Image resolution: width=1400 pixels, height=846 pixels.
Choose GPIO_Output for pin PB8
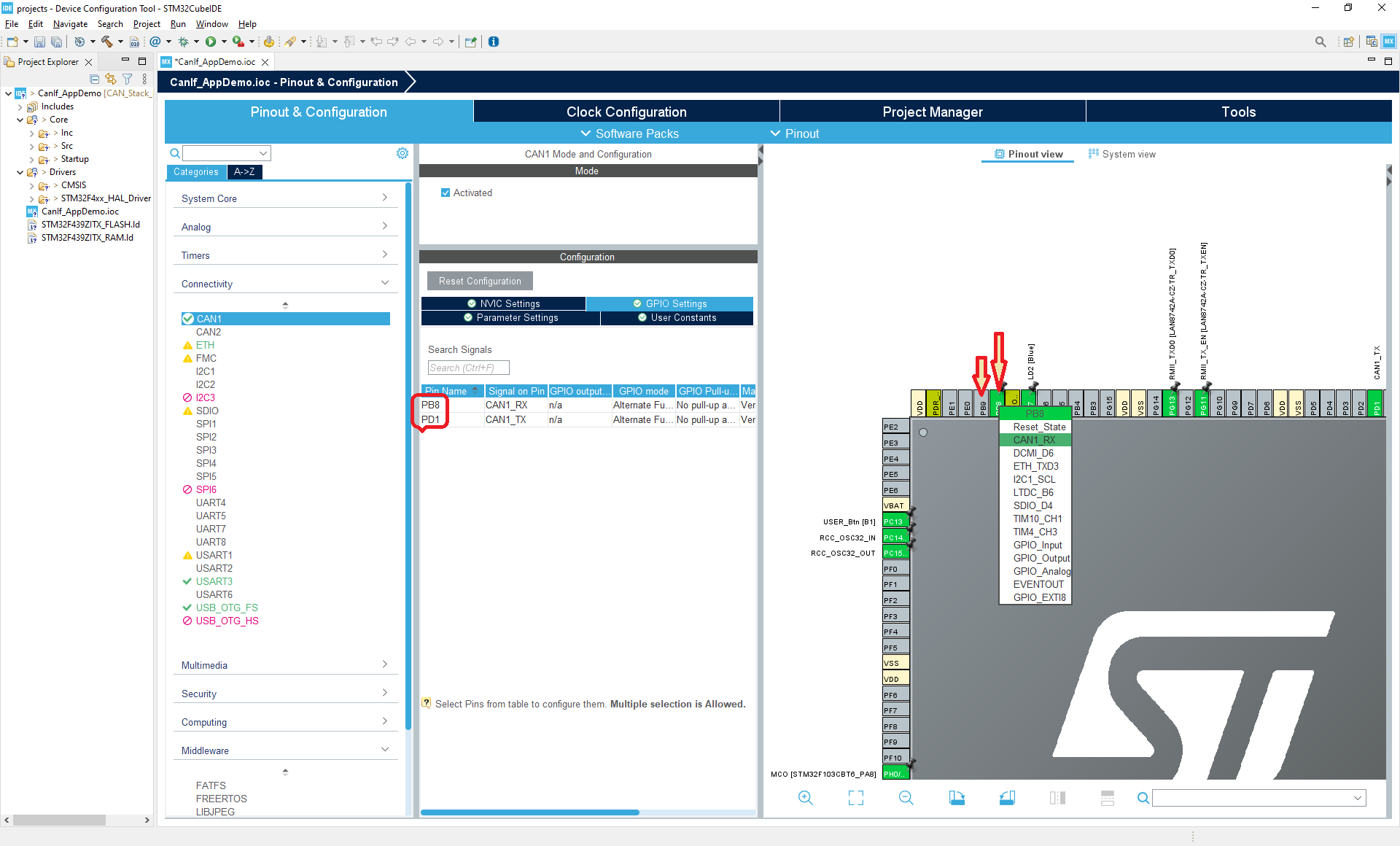[x=1041, y=558]
